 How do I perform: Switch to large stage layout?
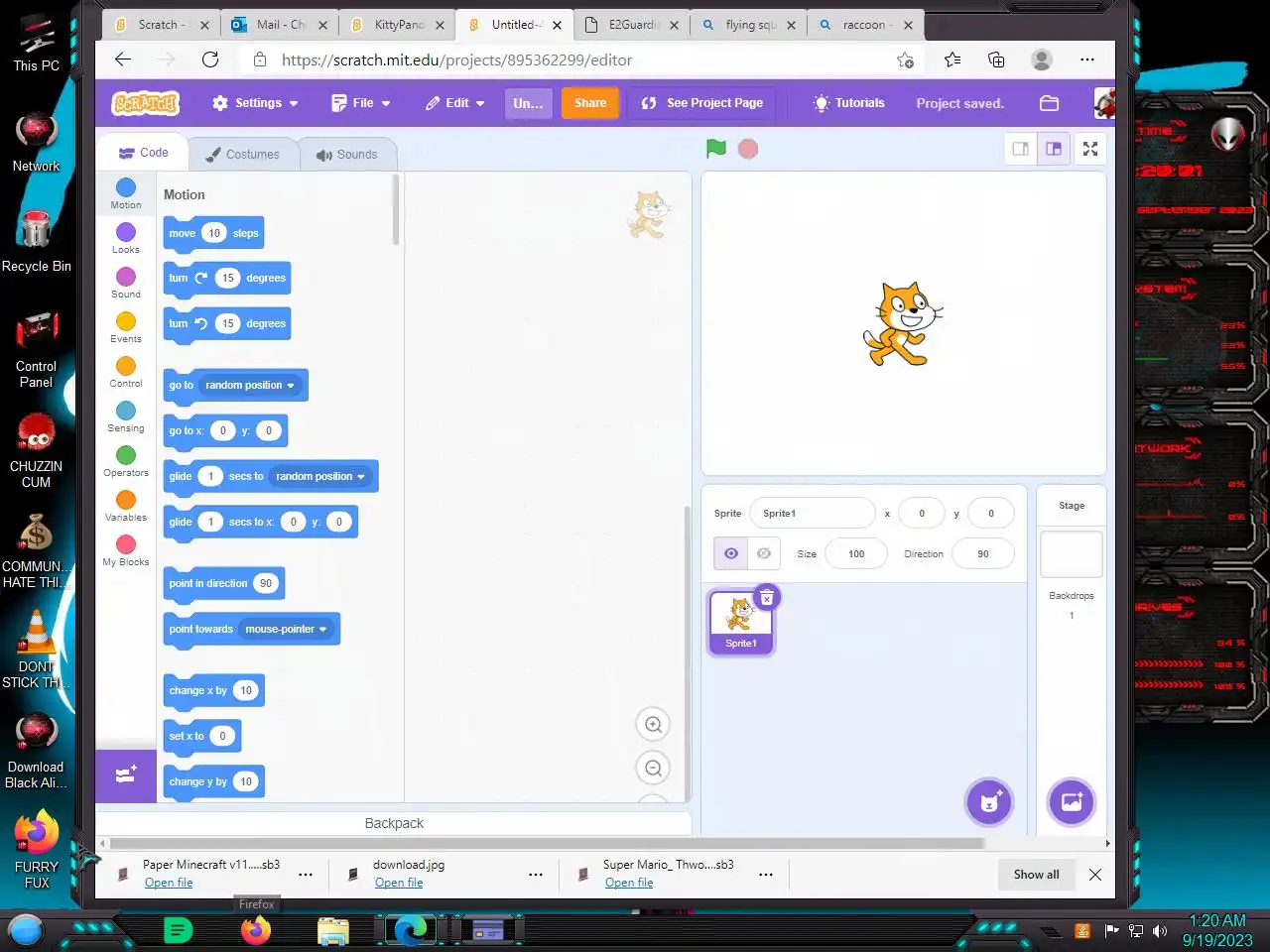point(1054,149)
